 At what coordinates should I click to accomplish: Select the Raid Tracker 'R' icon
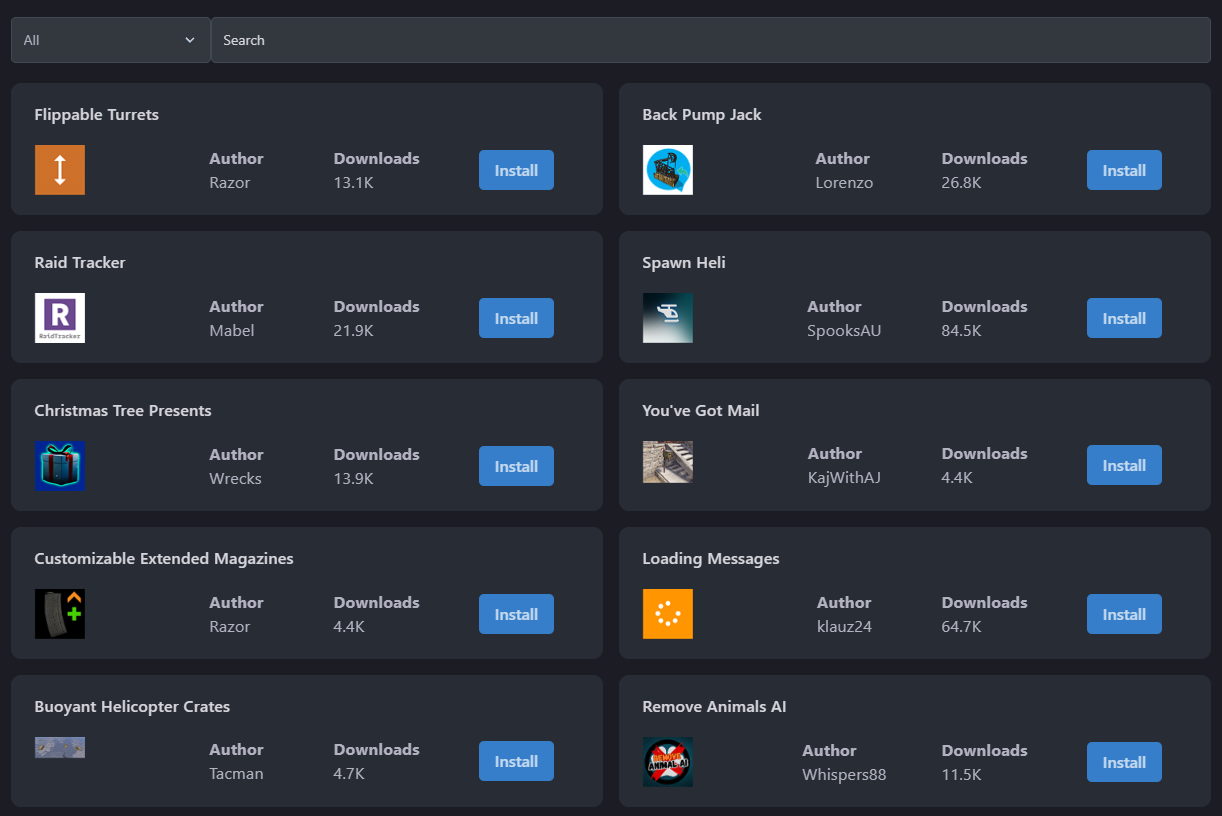(x=59, y=318)
